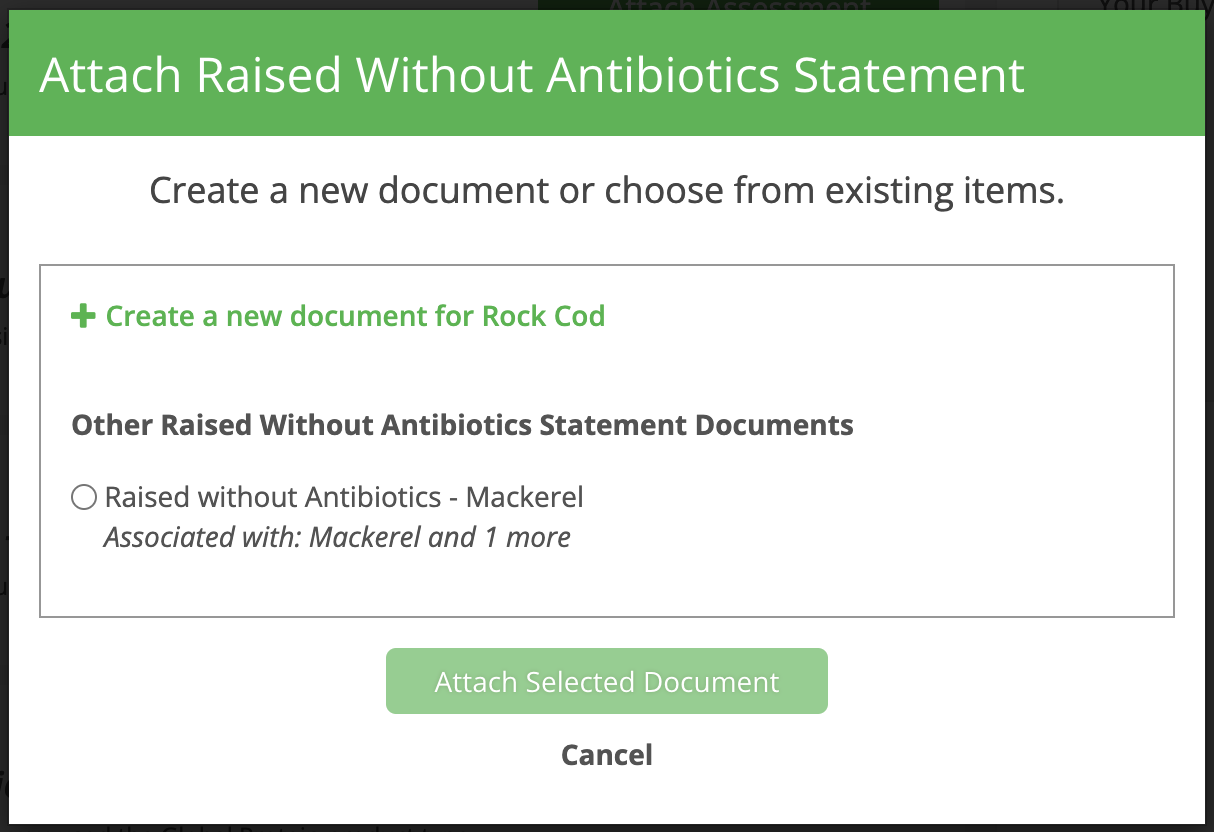Screen dimensions: 1214x832
Task: Click the 'Attach Raised Without Antibiotics Statement' title
Action: (532, 76)
